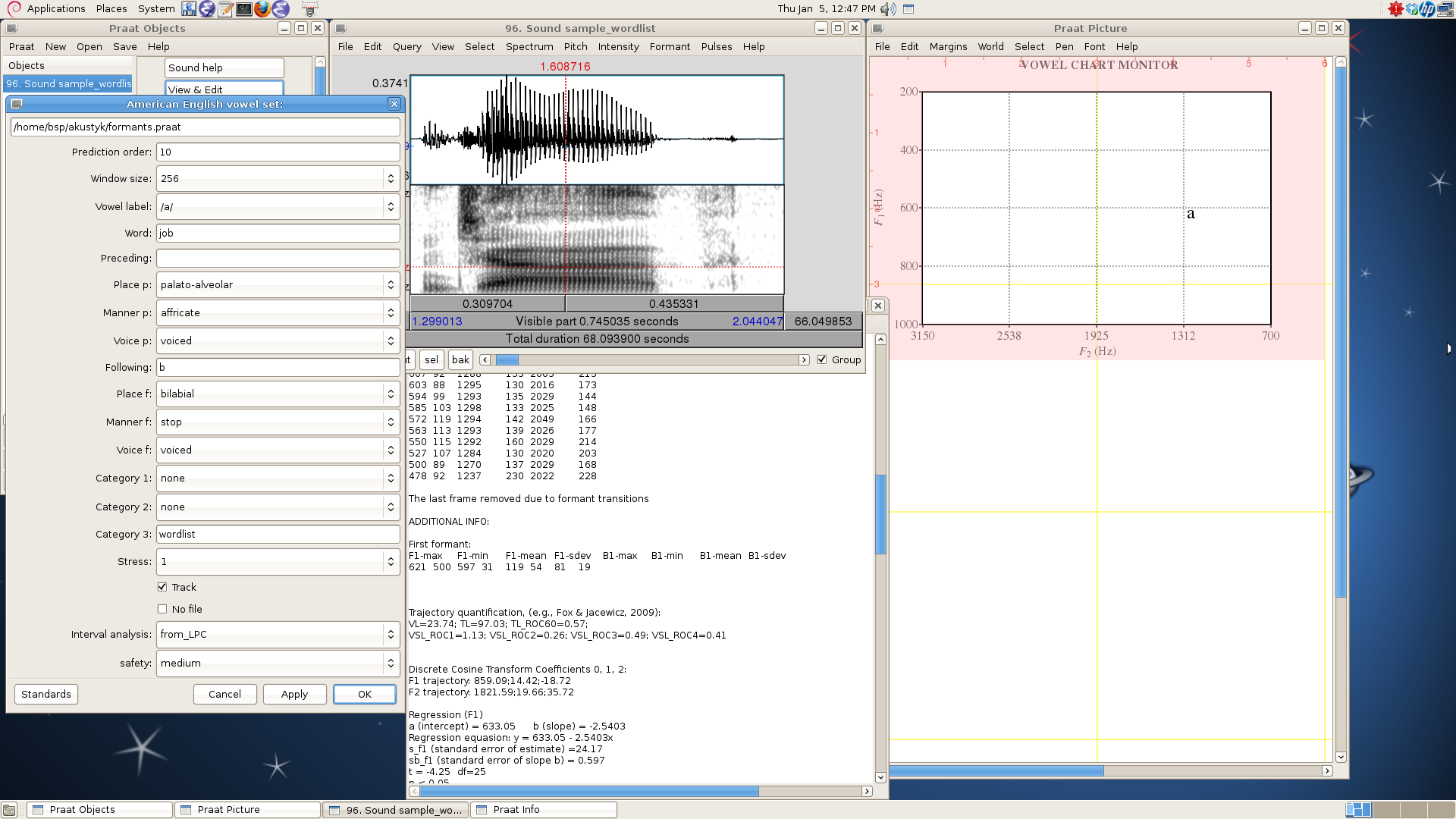1456x819 pixels.
Task: Click down arrow of Praat Info vertical scrollbar
Action: point(880,777)
